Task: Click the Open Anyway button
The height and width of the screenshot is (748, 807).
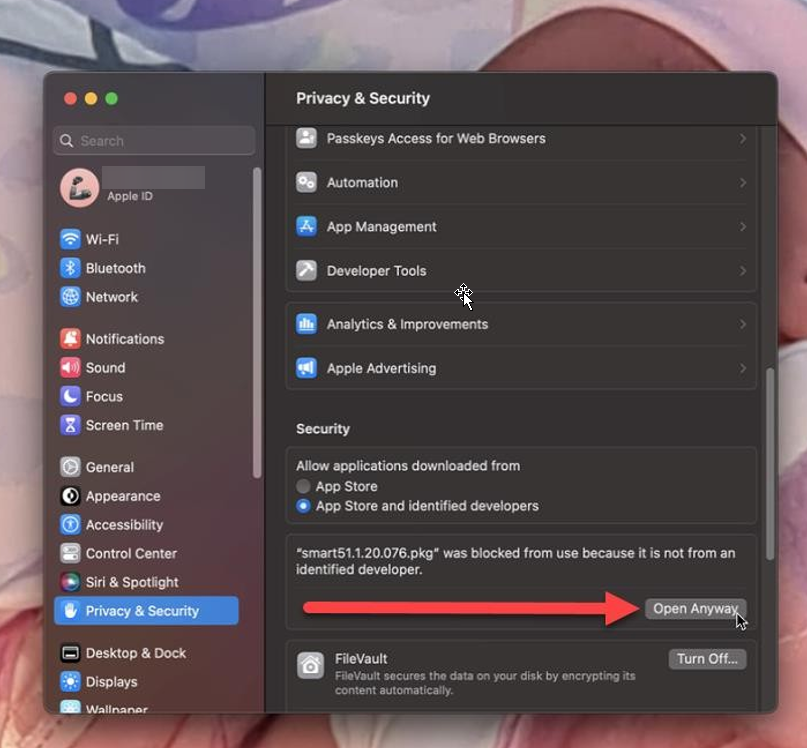Action: click(695, 608)
